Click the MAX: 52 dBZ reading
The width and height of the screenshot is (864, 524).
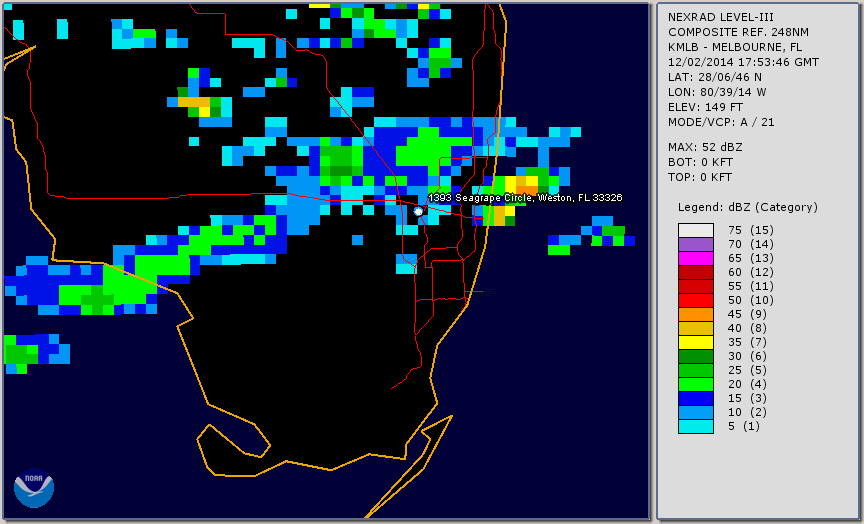pos(705,147)
